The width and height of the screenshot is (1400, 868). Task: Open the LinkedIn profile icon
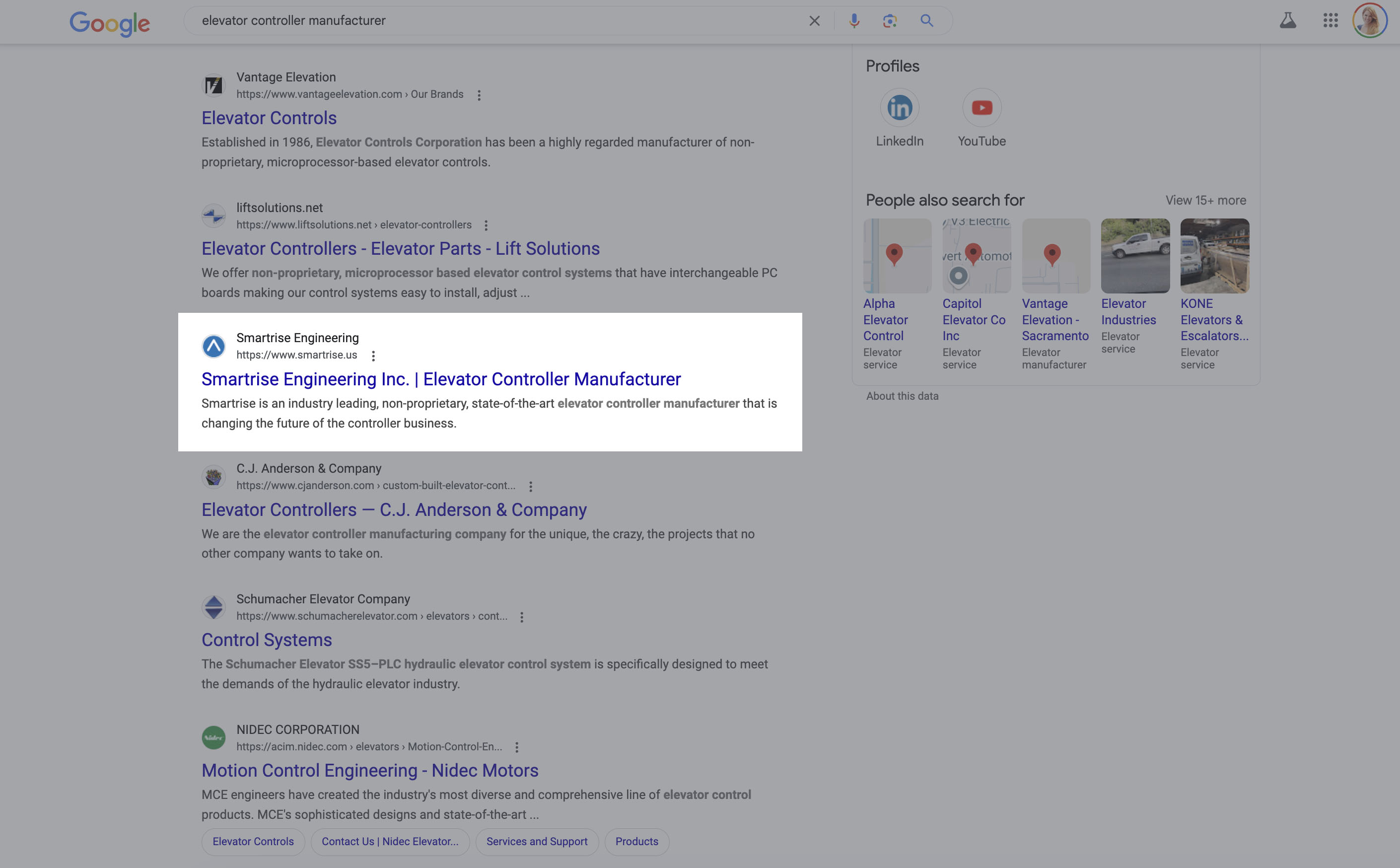coord(899,108)
